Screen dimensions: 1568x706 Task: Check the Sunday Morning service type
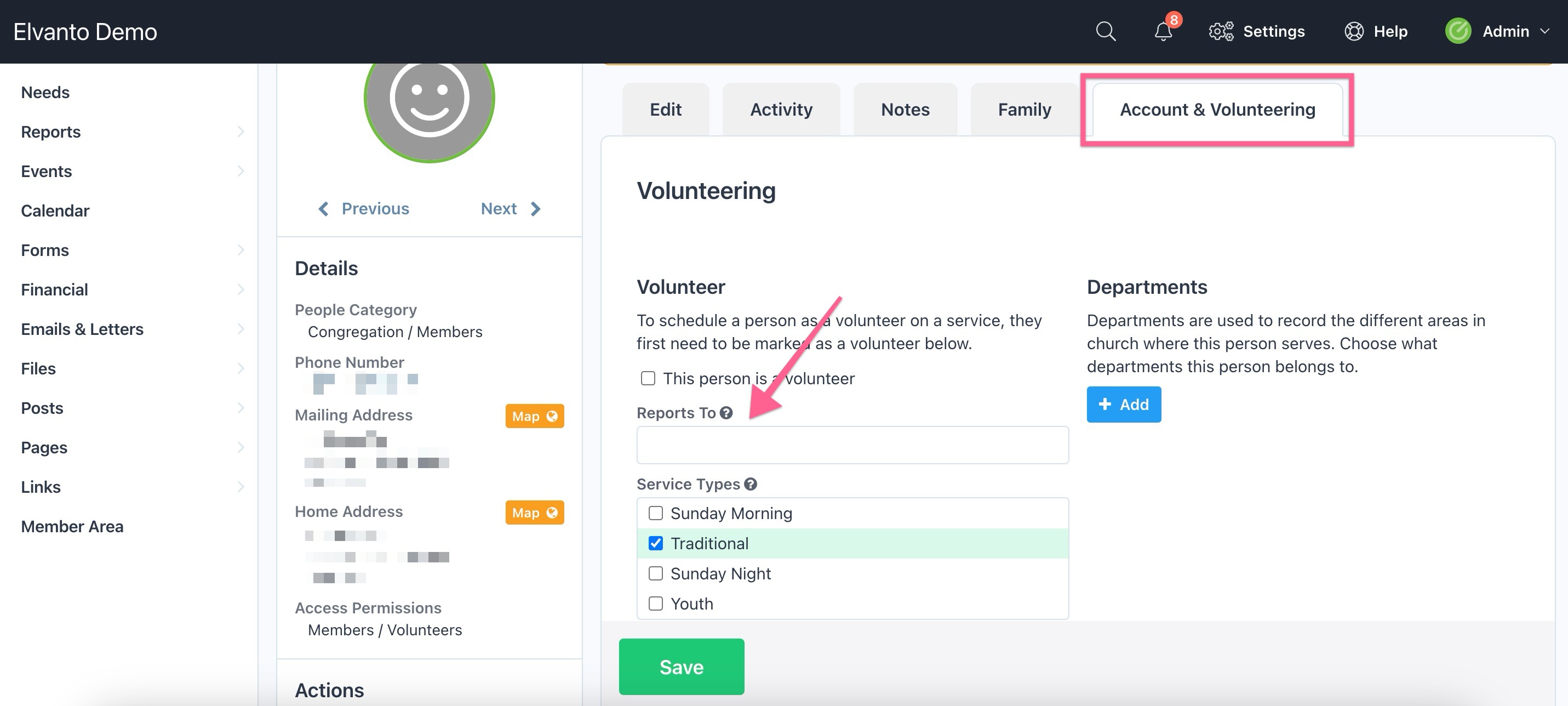(656, 513)
